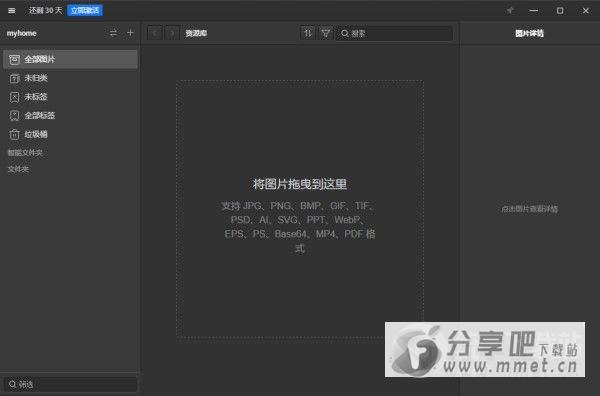Screen dimensions: 600x396
Task: Click the drop zone to import images
Action: point(300,209)
